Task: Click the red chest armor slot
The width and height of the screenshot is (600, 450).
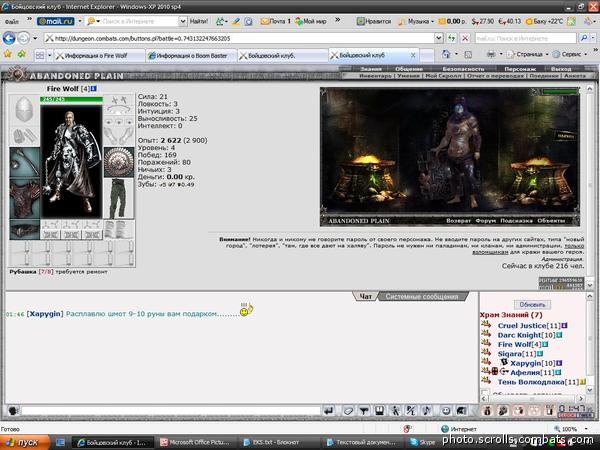Action: [24, 199]
